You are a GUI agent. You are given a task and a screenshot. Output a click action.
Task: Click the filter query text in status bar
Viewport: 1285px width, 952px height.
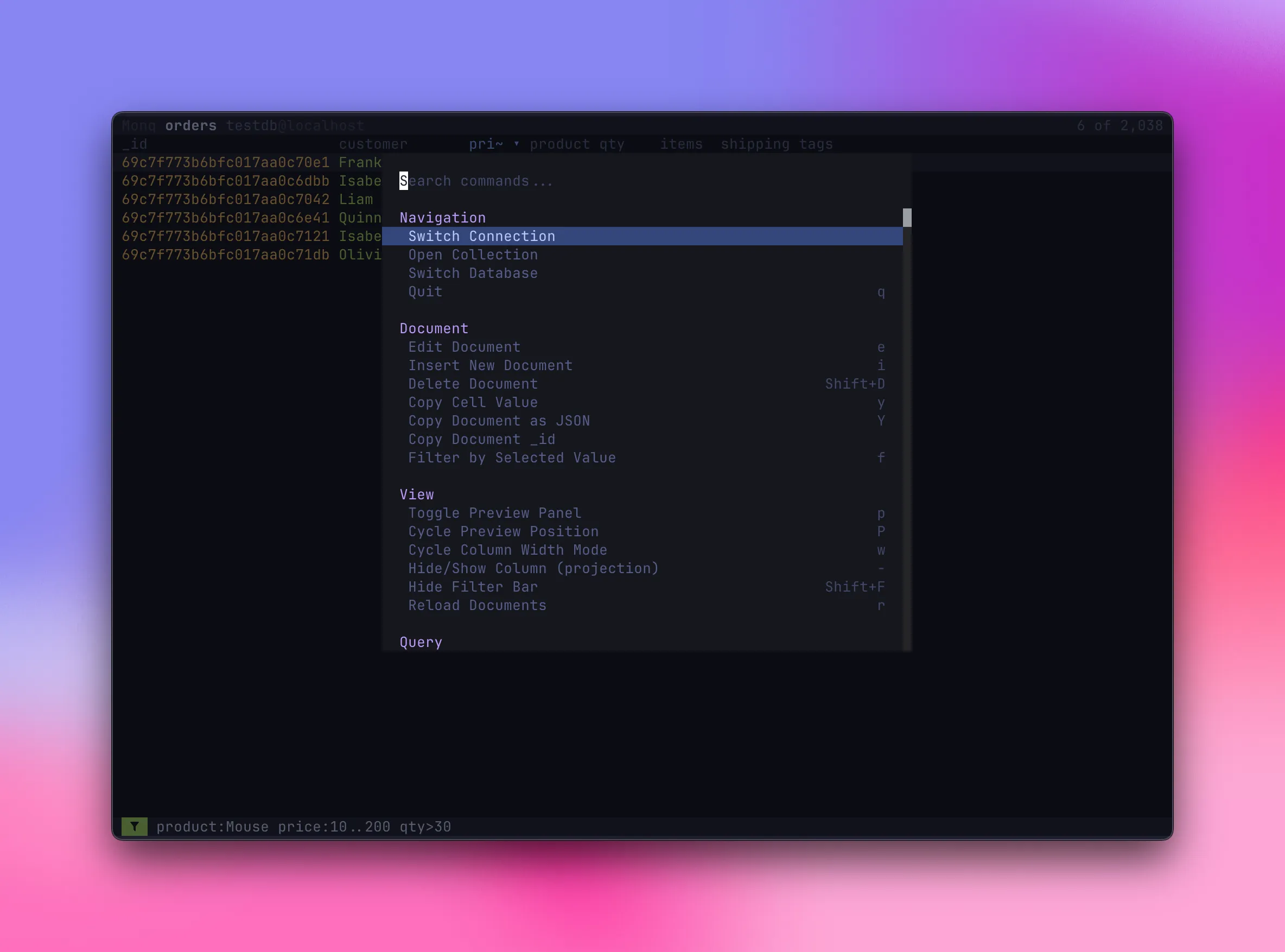[304, 827]
